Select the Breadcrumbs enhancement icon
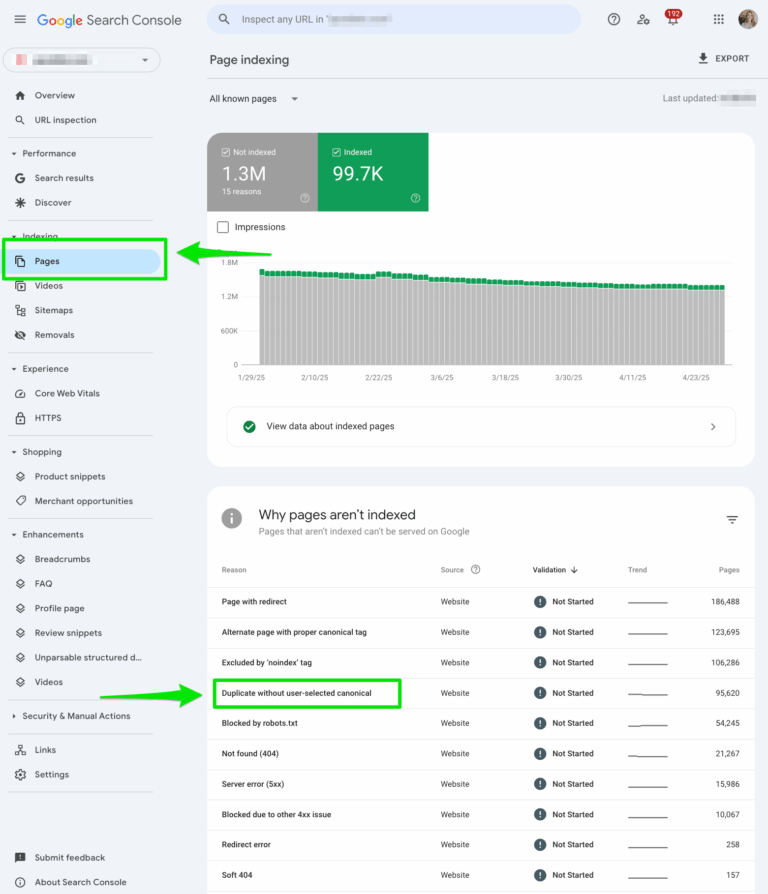This screenshot has height=894, width=768. [x=21, y=558]
